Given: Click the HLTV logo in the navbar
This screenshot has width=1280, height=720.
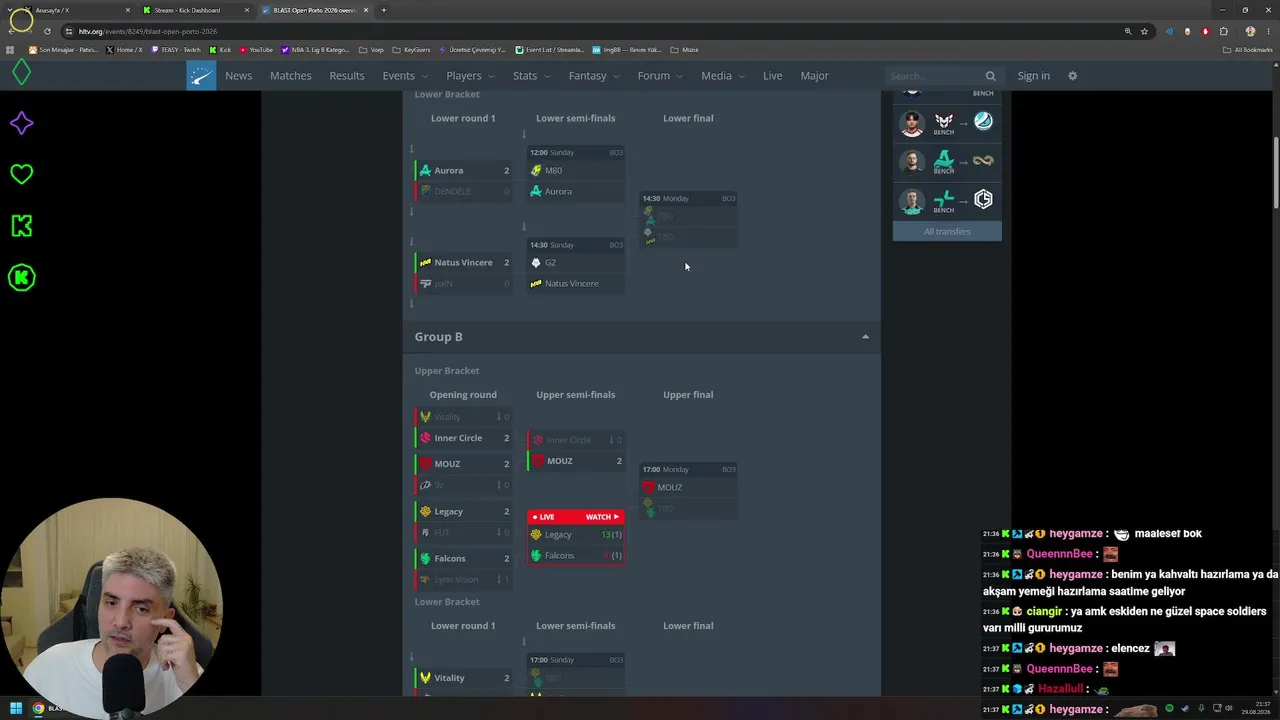Looking at the screenshot, I should [x=201, y=76].
